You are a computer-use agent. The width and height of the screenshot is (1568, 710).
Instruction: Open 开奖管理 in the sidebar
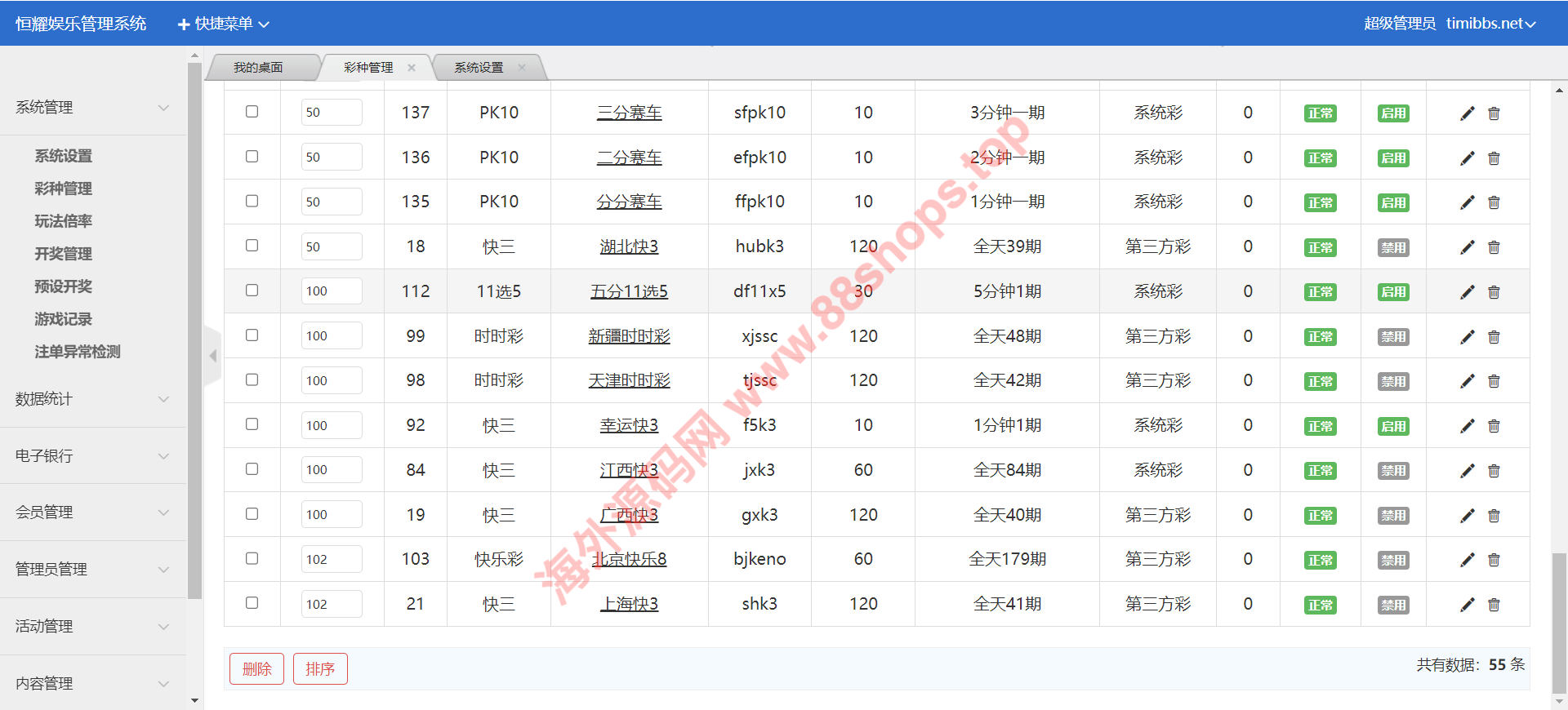[63, 254]
